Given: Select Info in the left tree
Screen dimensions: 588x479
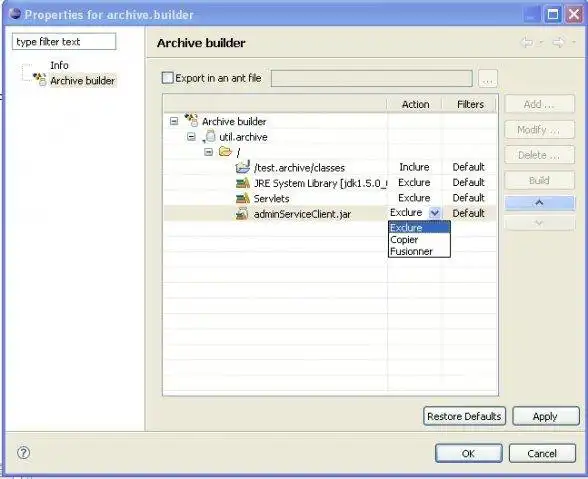Looking at the screenshot, I should pyautogui.click(x=59, y=65).
